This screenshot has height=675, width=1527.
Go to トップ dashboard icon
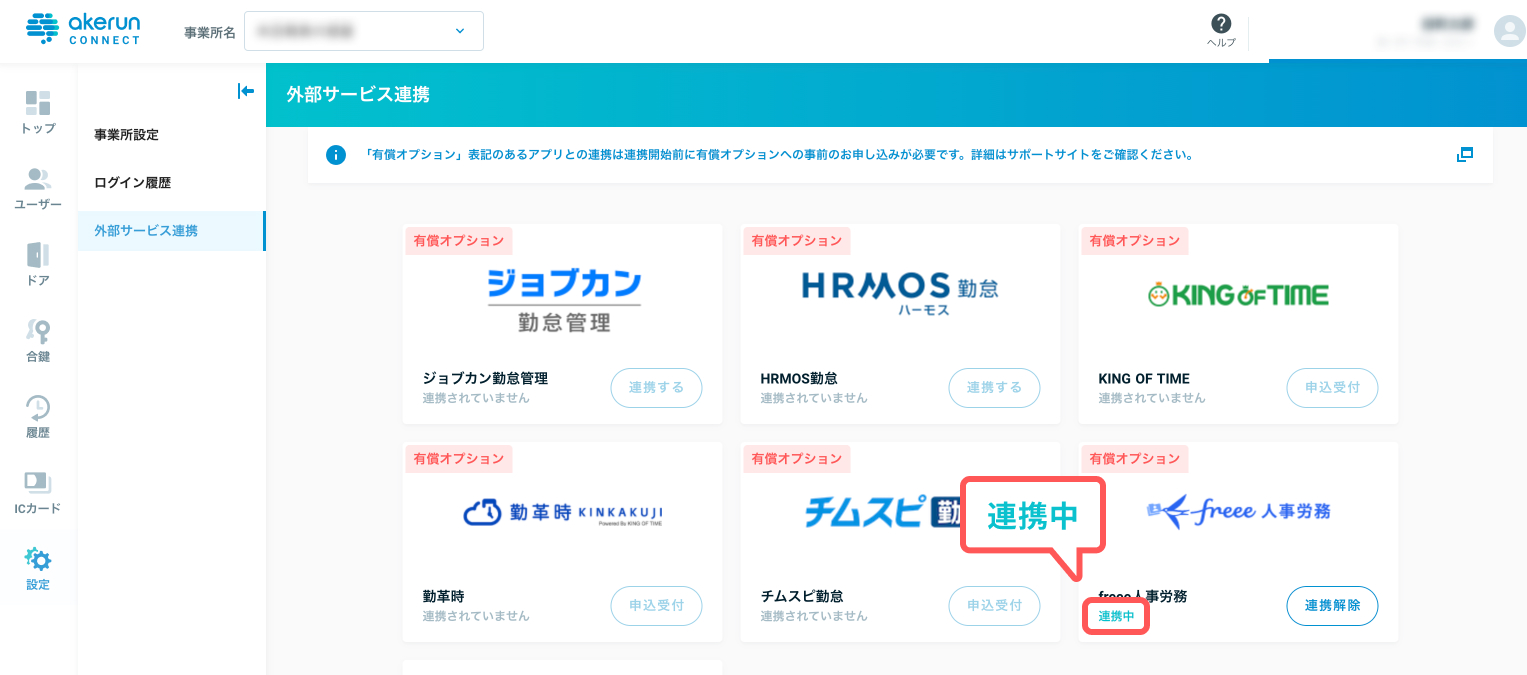coord(38,103)
